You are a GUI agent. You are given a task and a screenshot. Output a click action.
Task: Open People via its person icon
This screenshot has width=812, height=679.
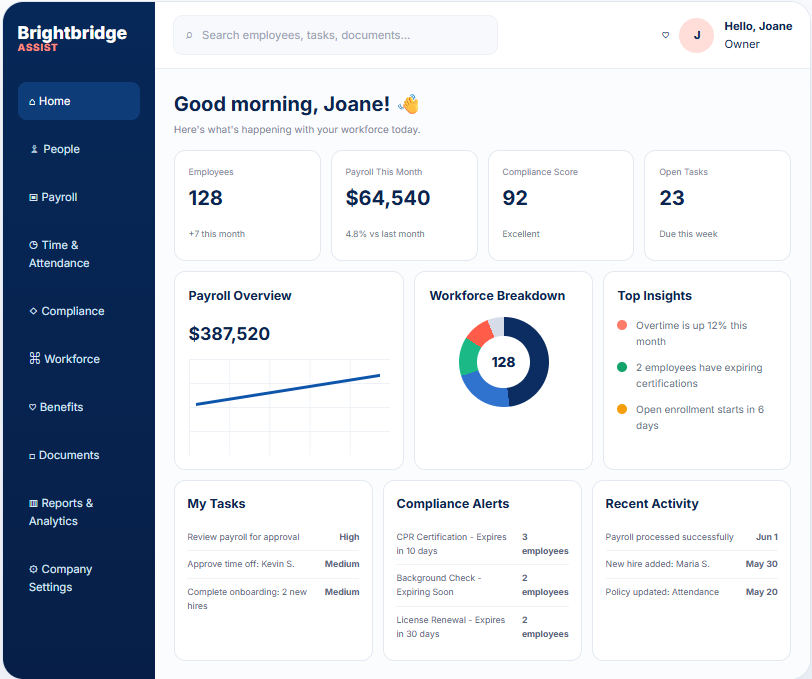point(34,149)
